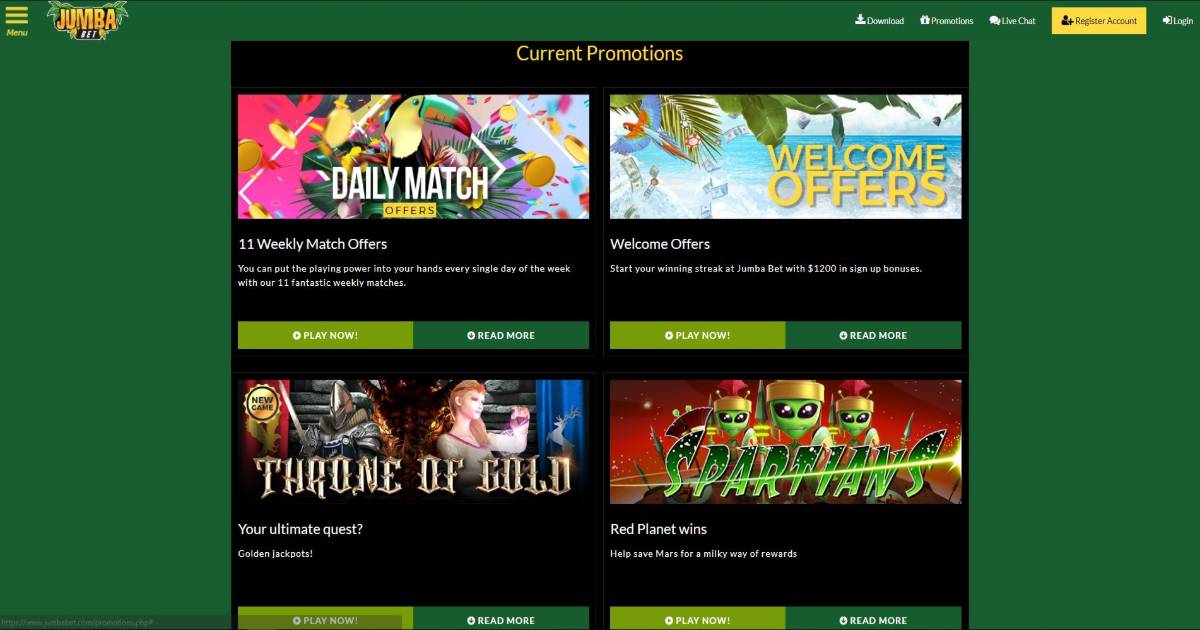Click the Register Account button
Image resolution: width=1200 pixels, height=630 pixels.
click(1099, 20)
